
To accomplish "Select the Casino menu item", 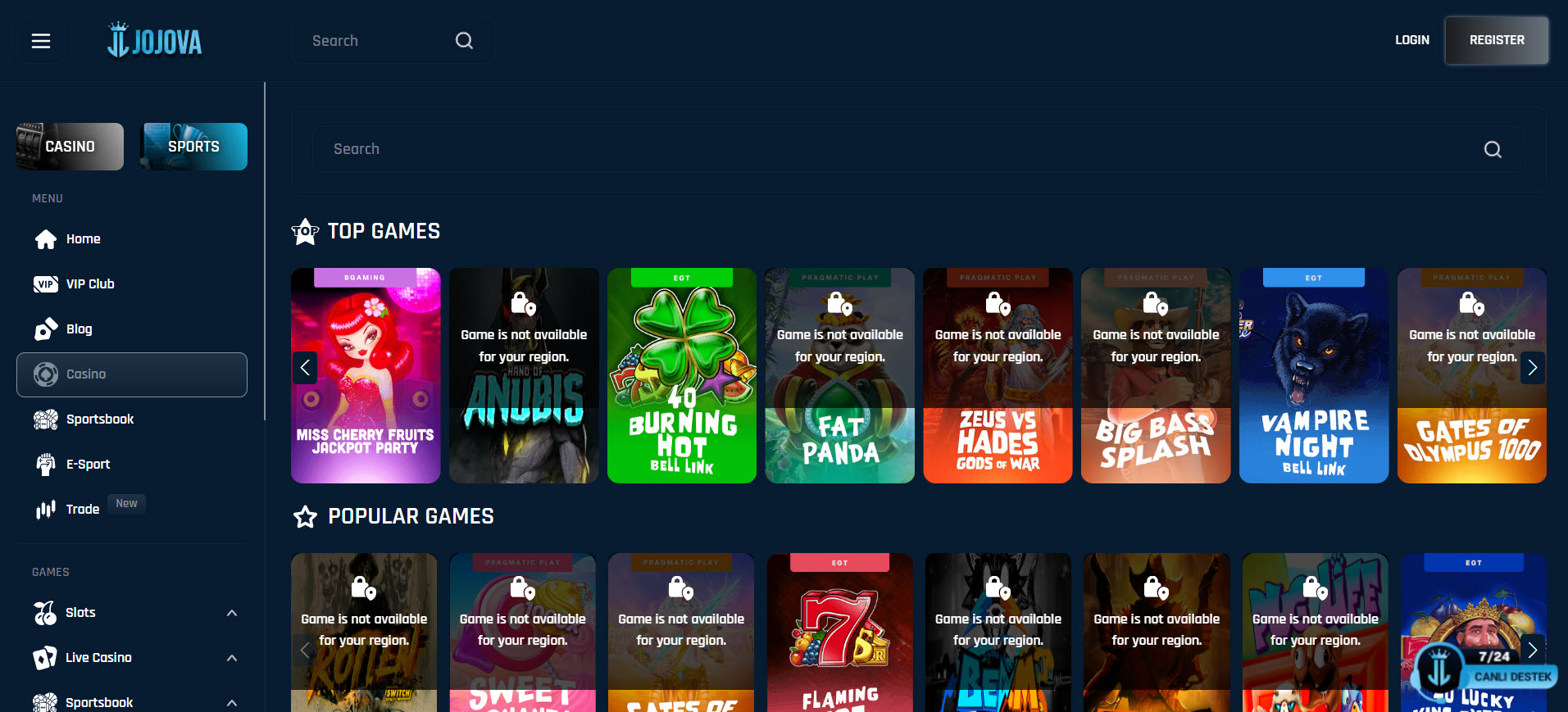I will (x=132, y=374).
